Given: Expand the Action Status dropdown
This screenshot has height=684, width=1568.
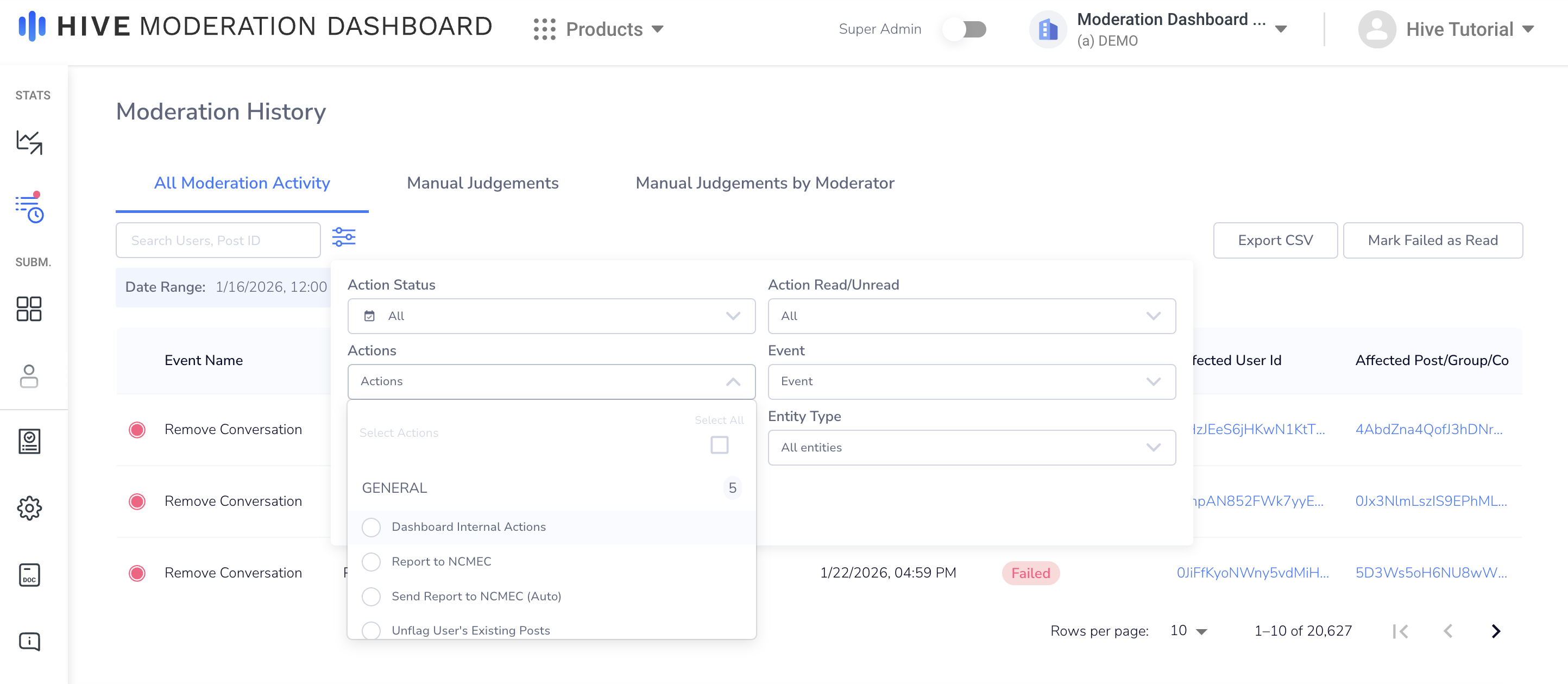Looking at the screenshot, I should [x=551, y=316].
